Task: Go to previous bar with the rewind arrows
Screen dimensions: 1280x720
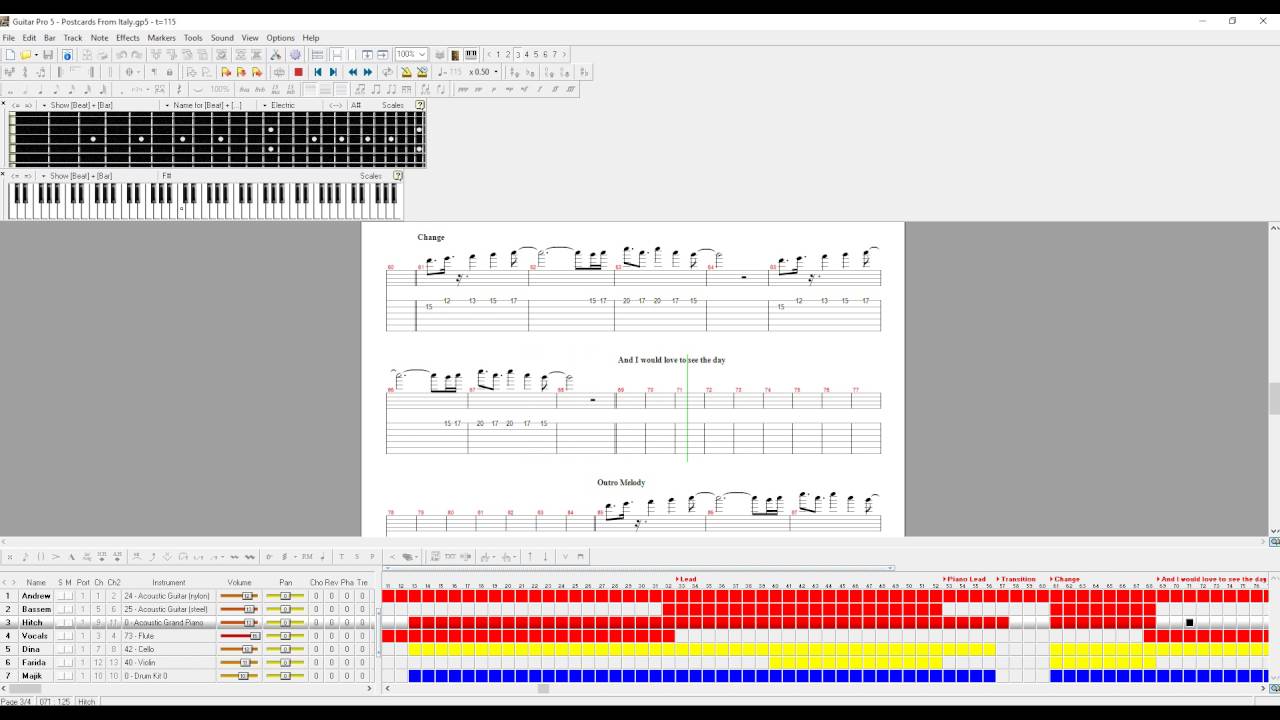Action: pyautogui.click(x=353, y=72)
